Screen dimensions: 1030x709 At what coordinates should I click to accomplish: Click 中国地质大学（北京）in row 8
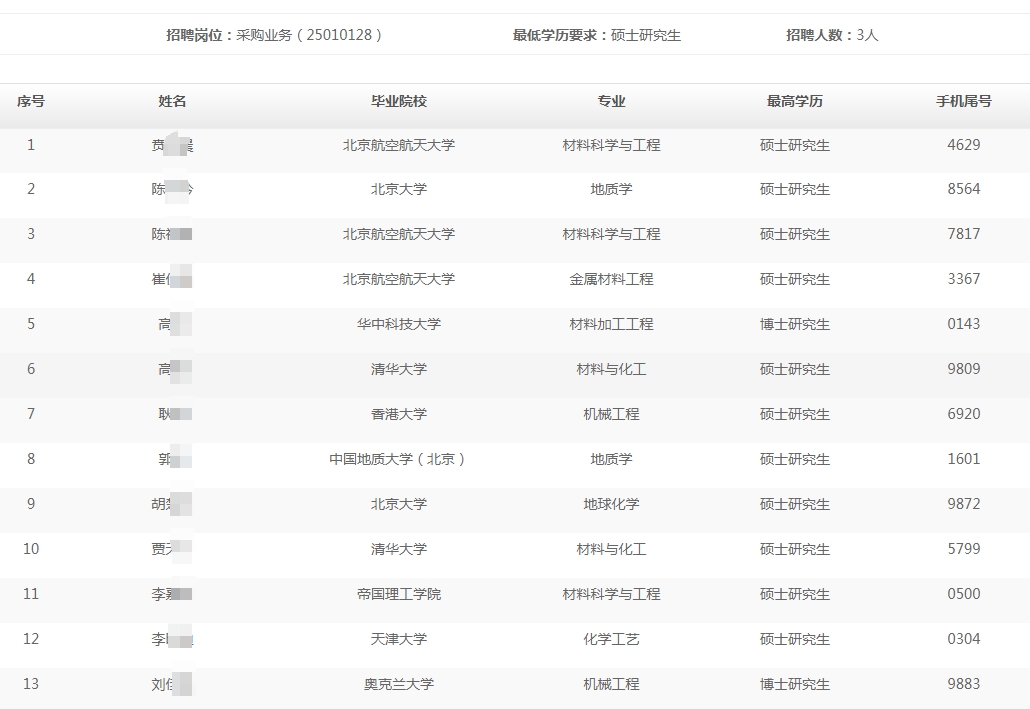[x=398, y=459]
